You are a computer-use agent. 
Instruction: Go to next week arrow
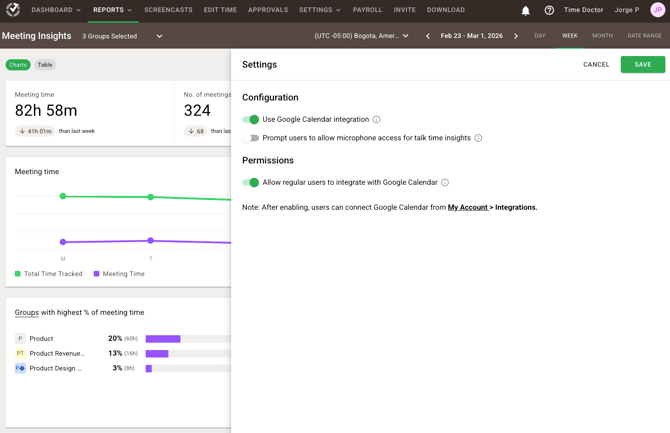(516, 36)
